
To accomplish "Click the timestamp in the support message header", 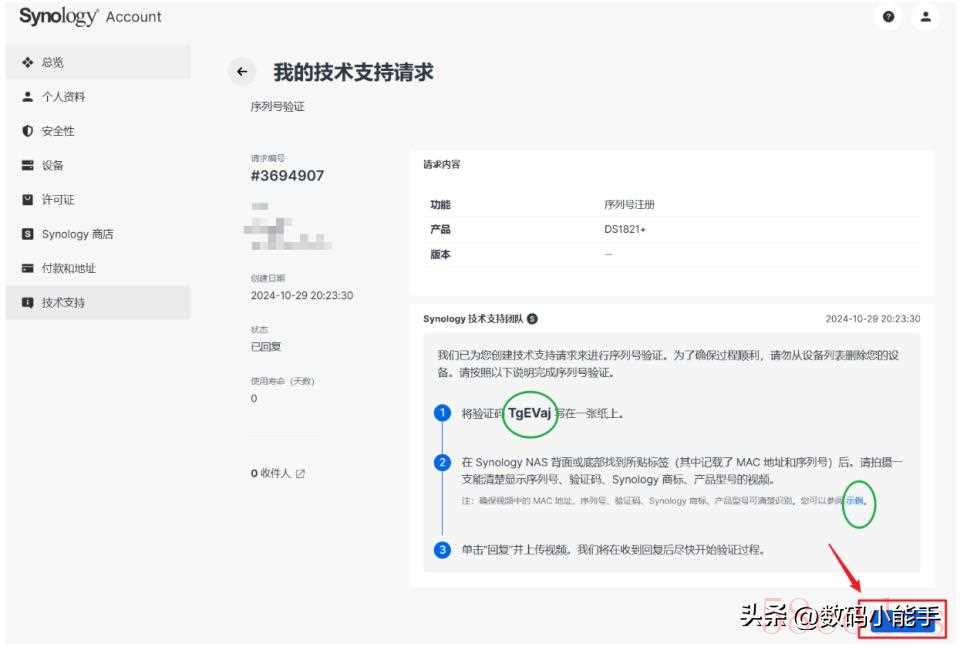I will [872, 318].
